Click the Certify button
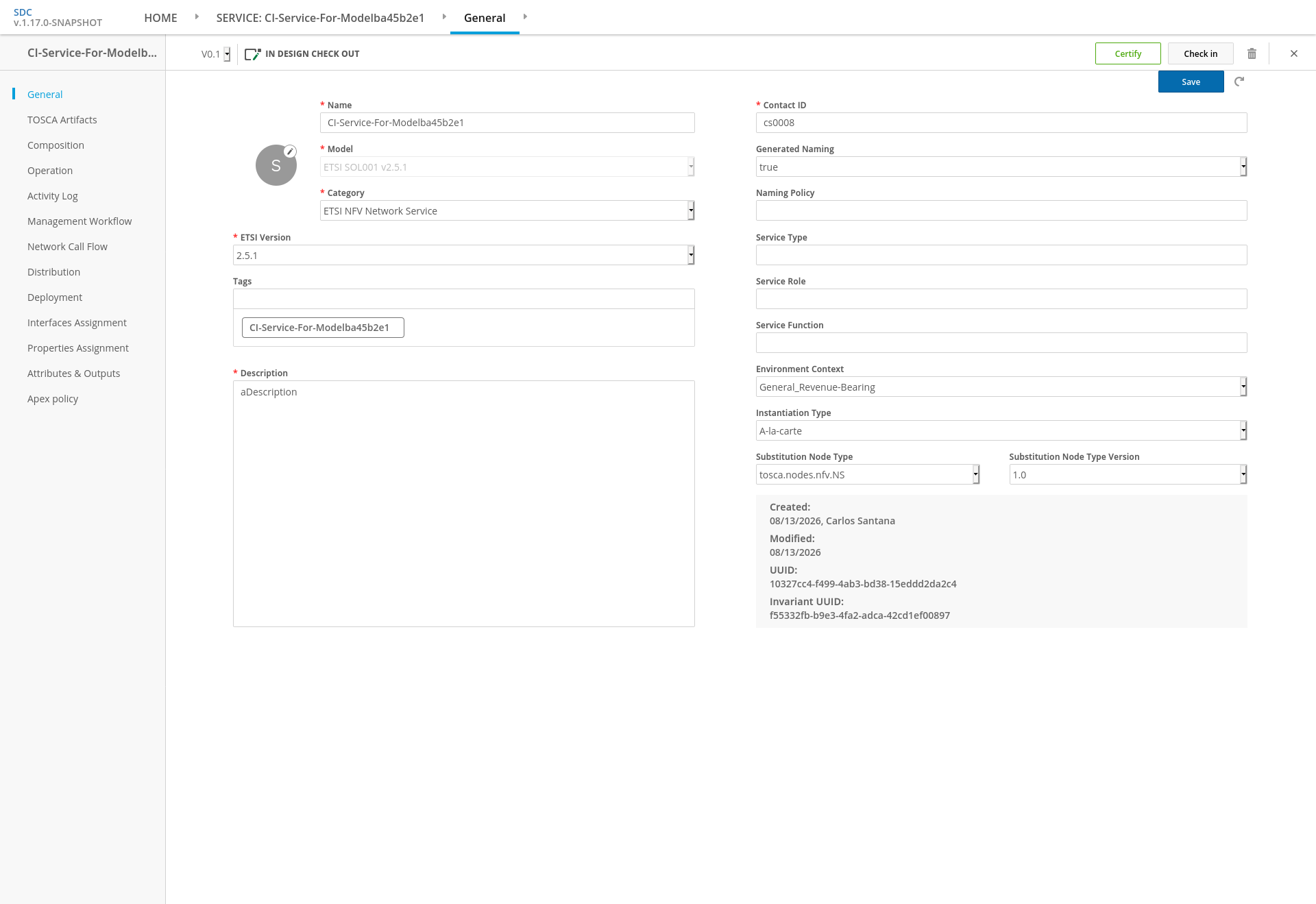1316x904 pixels. pos(1128,53)
